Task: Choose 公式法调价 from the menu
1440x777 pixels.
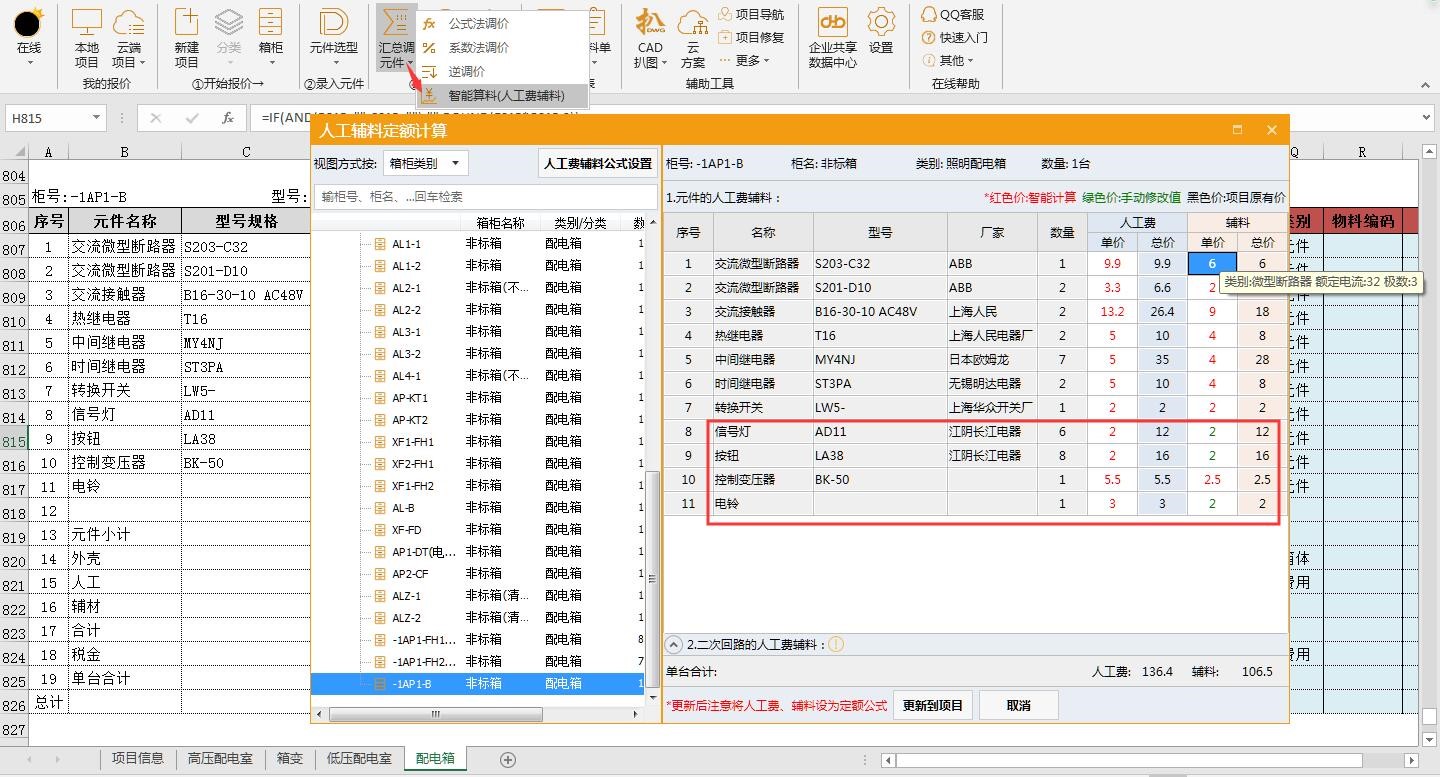Action: 478,23
